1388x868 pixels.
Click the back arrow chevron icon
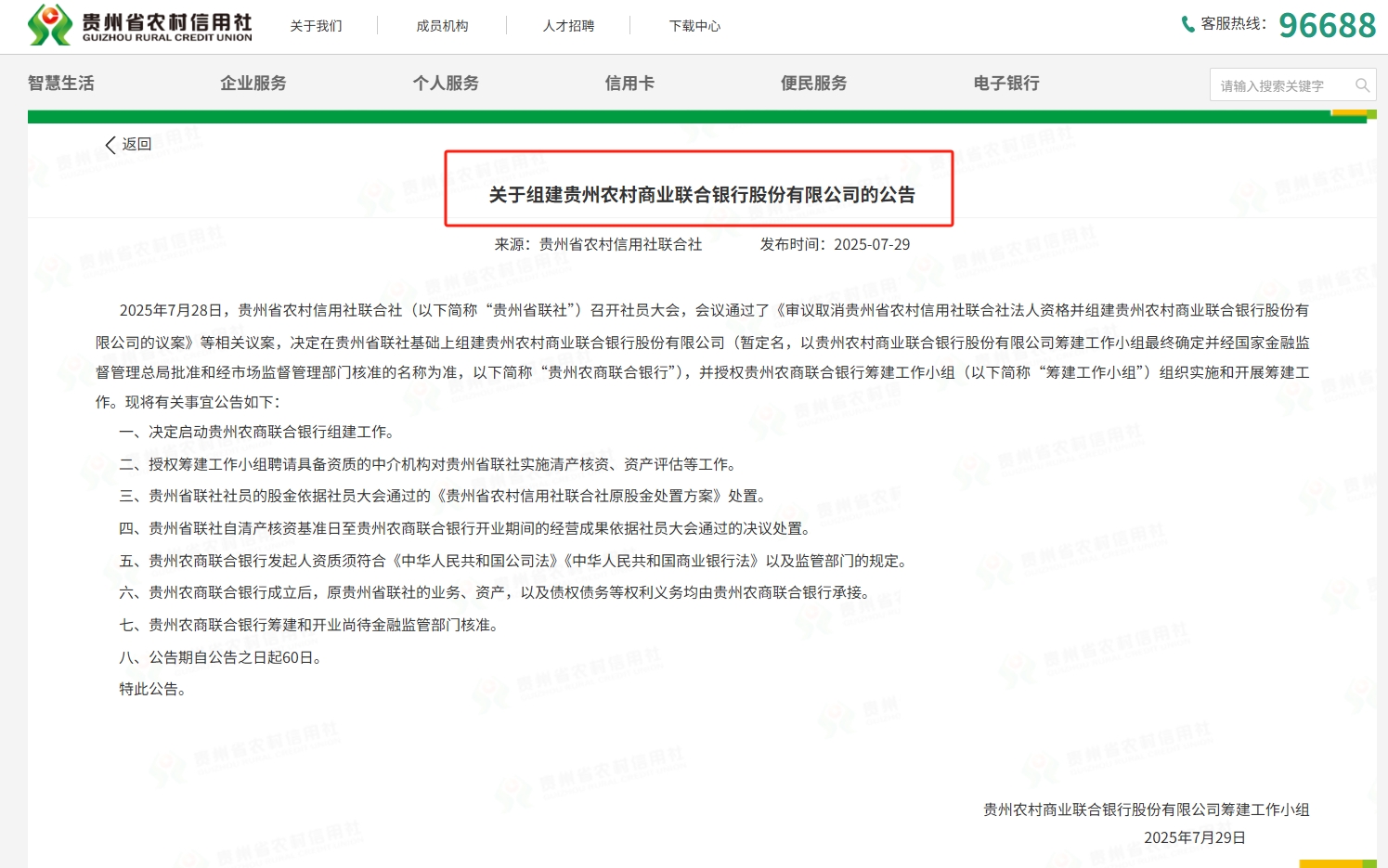coord(110,145)
